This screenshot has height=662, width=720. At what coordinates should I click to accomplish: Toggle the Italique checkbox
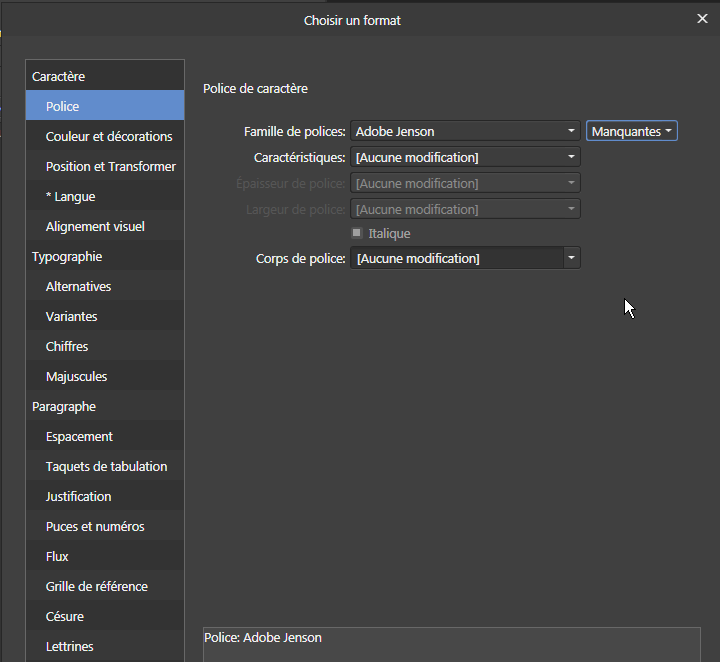(x=357, y=233)
